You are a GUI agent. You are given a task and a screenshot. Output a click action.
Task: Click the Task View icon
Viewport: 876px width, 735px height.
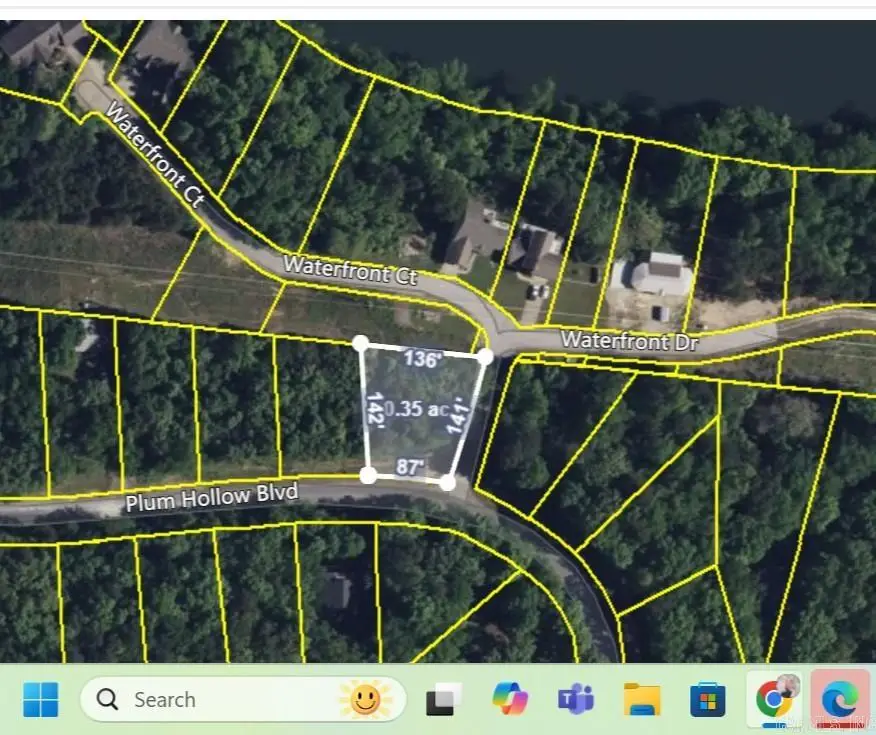tap(444, 699)
